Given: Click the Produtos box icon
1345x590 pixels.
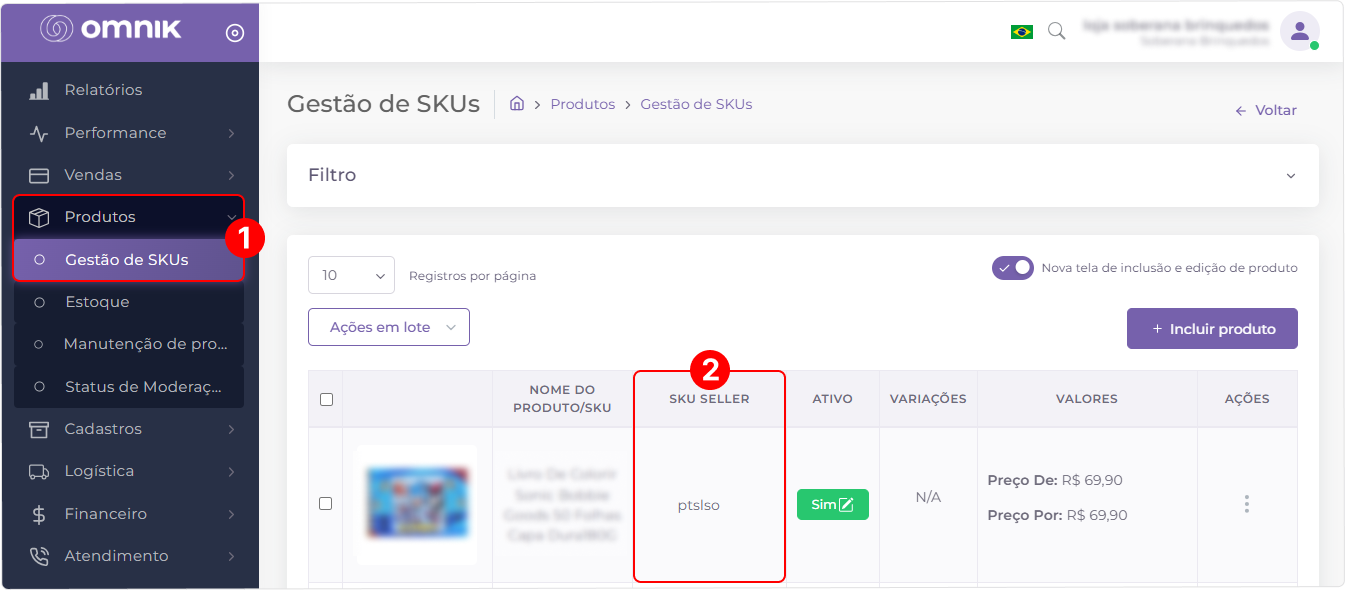Looking at the screenshot, I should 39,217.
